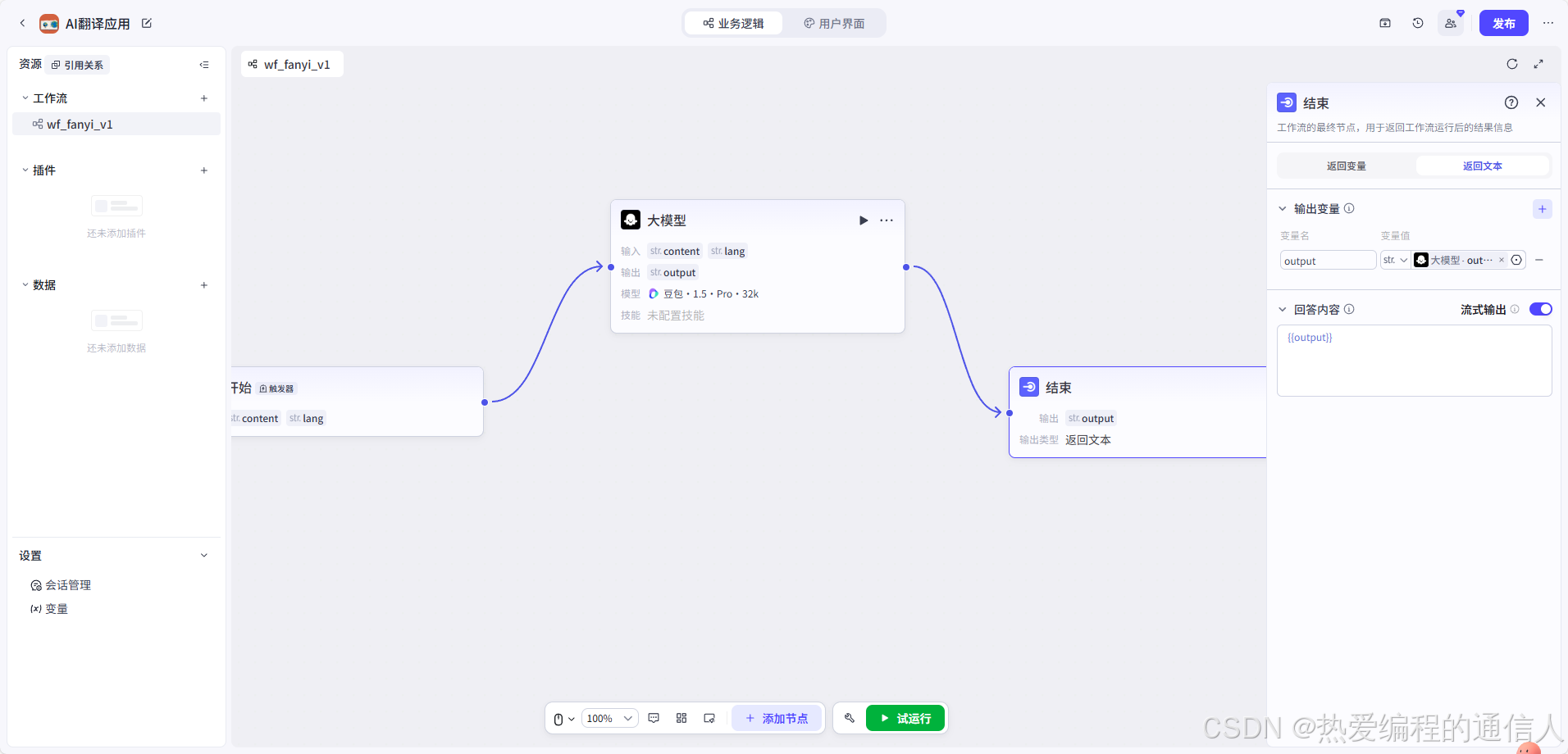This screenshot has width=1568, height=754.
Task: Select the 返回变量 tab
Action: tap(1347, 166)
